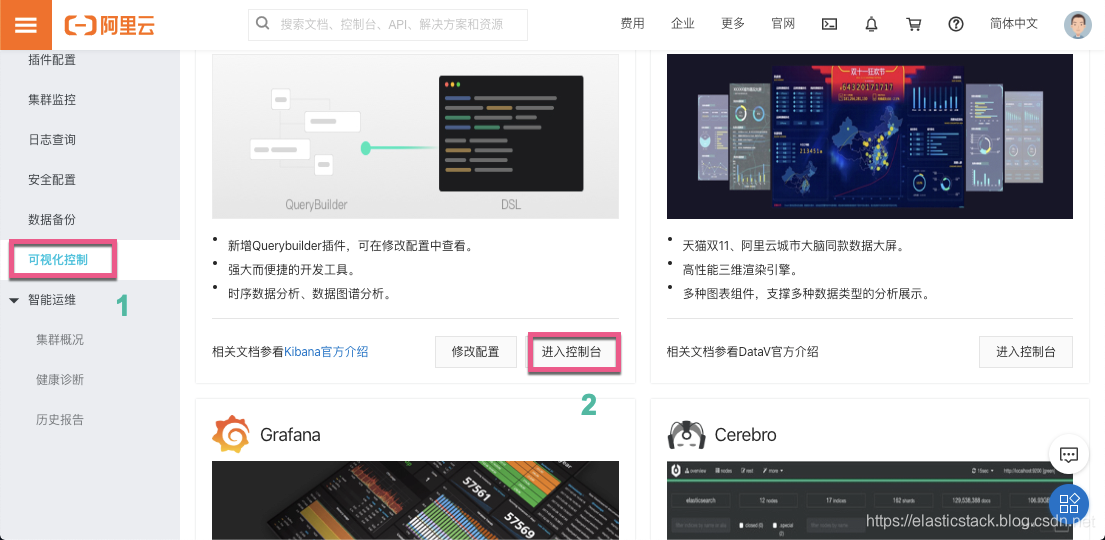The image size is (1105, 540).
Task: Click text 新增Querybuilder插件，可在修改配置中查看
Action: (x=350, y=246)
